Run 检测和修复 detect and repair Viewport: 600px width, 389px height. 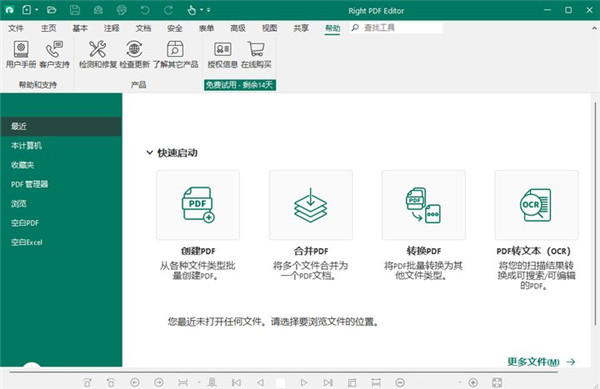[98, 55]
